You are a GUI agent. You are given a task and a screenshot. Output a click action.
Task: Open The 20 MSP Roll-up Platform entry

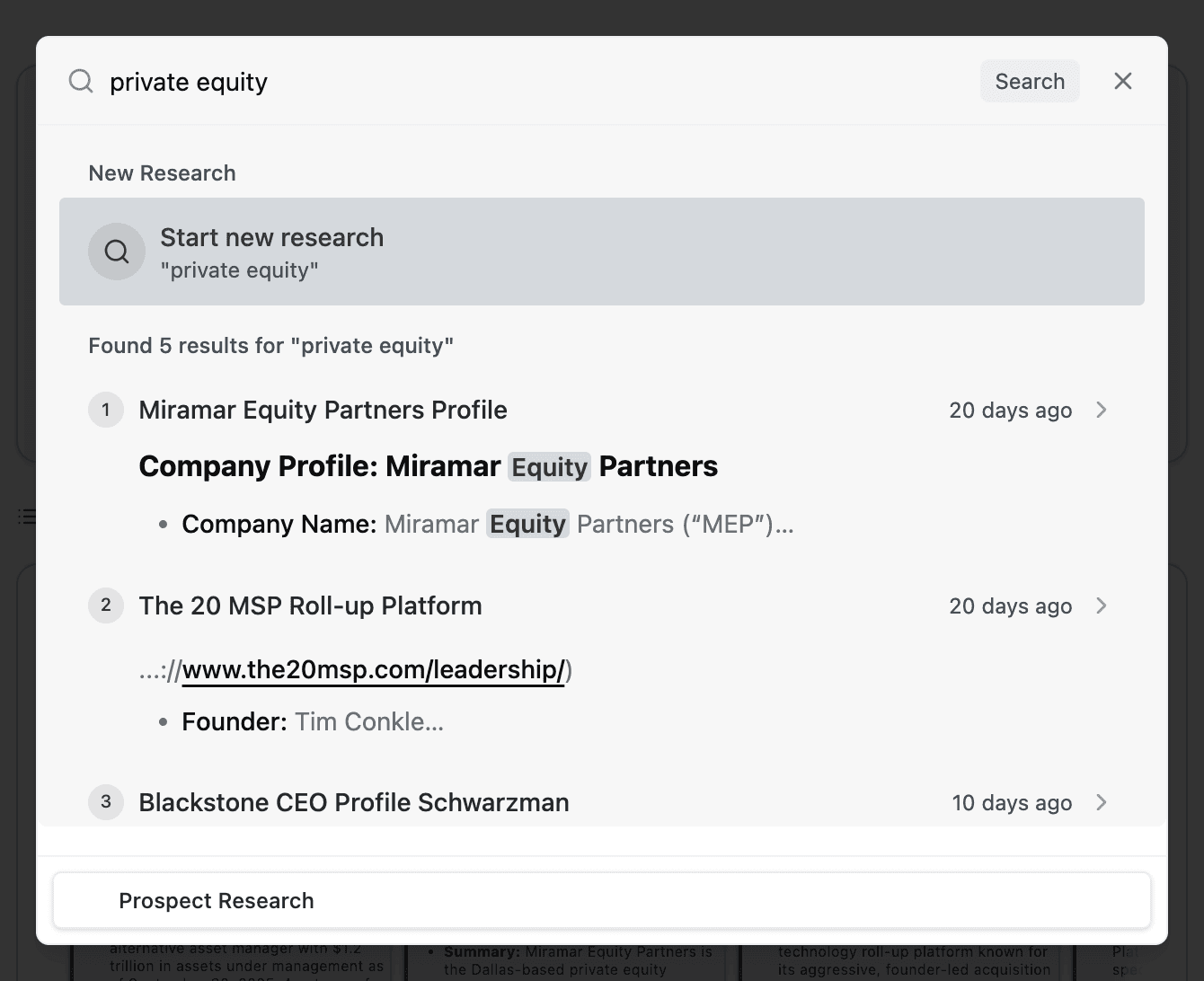310,605
